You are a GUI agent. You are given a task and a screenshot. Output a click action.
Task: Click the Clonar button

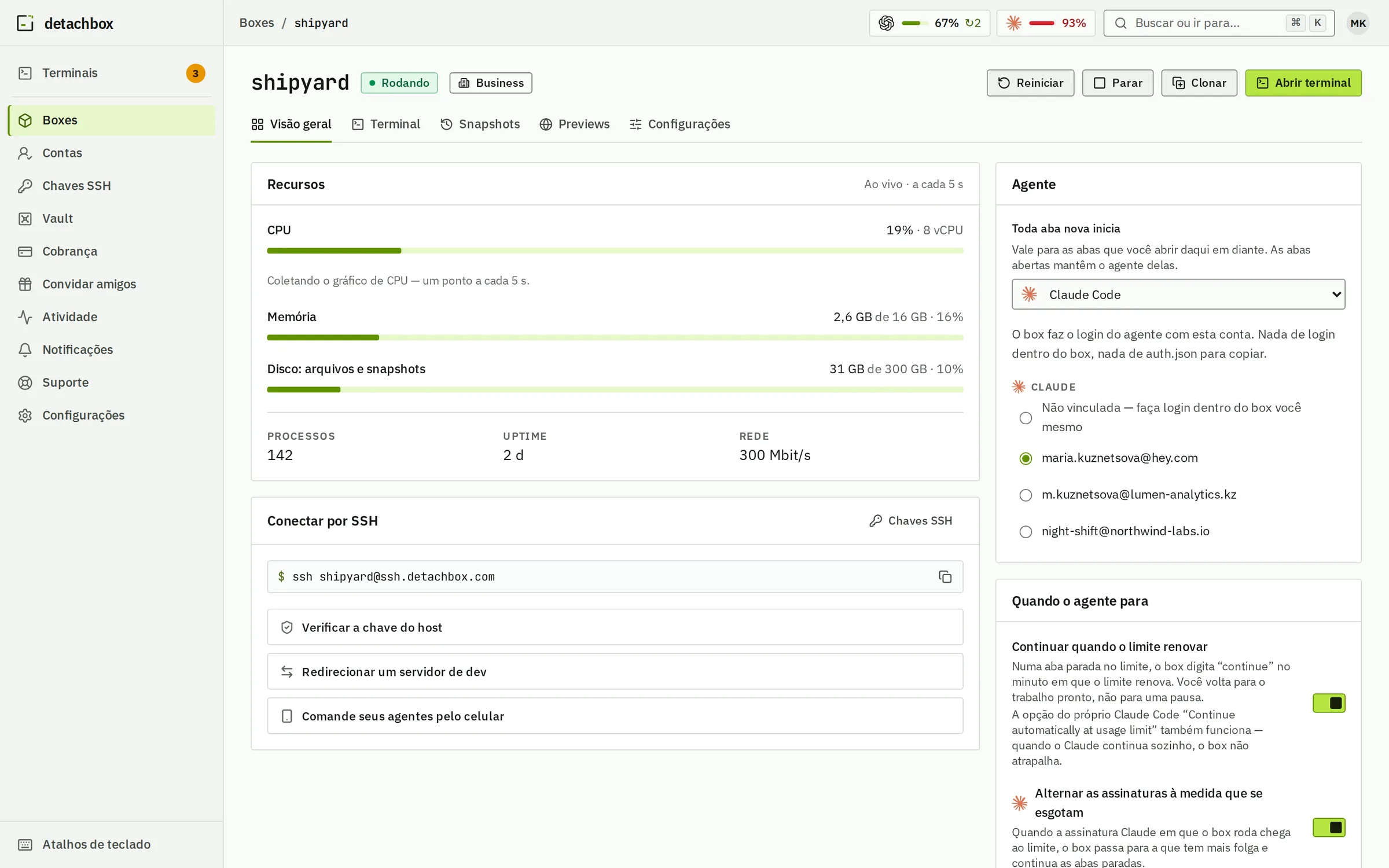(1199, 83)
